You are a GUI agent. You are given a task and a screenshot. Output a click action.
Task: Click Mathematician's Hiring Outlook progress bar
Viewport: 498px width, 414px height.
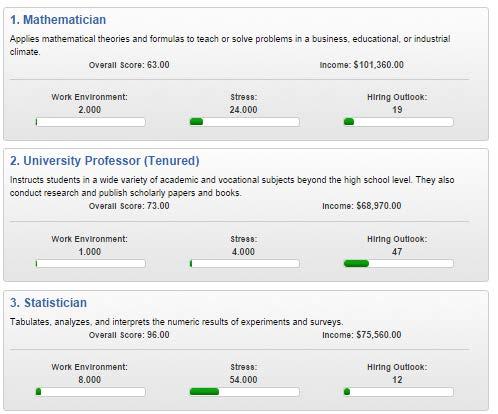398,122
